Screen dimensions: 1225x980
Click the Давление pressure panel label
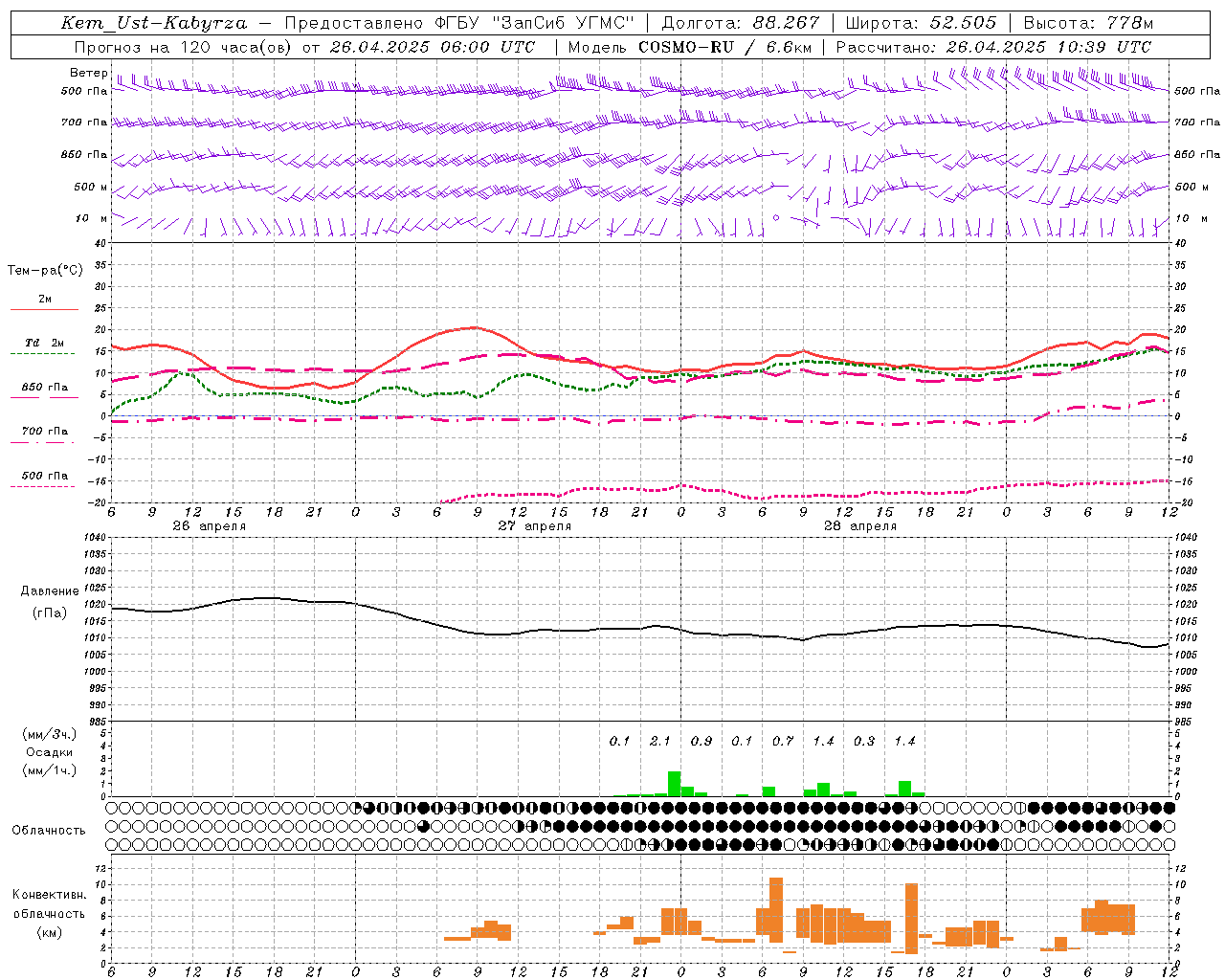[49, 591]
